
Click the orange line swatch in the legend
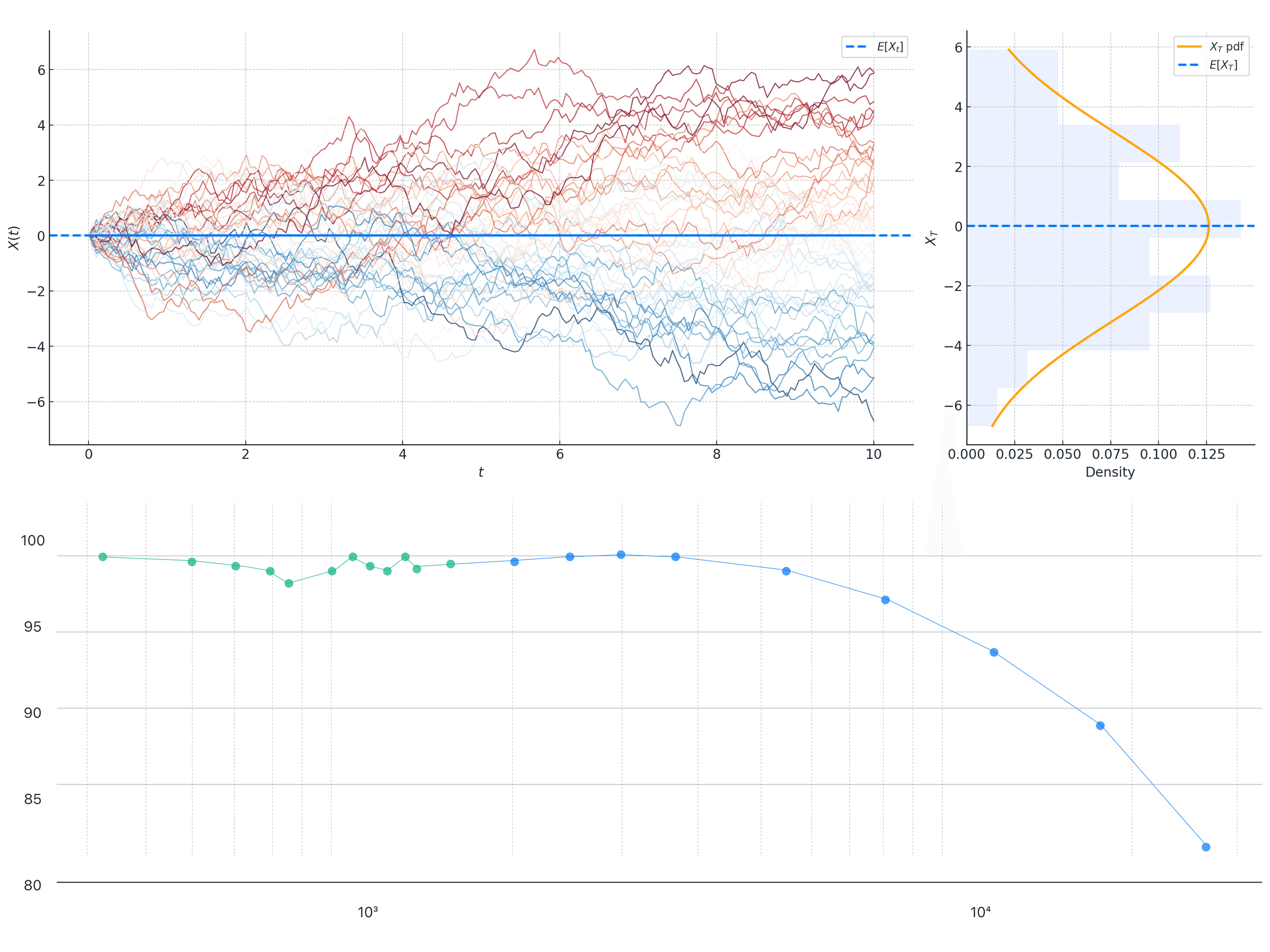[x=1189, y=46]
